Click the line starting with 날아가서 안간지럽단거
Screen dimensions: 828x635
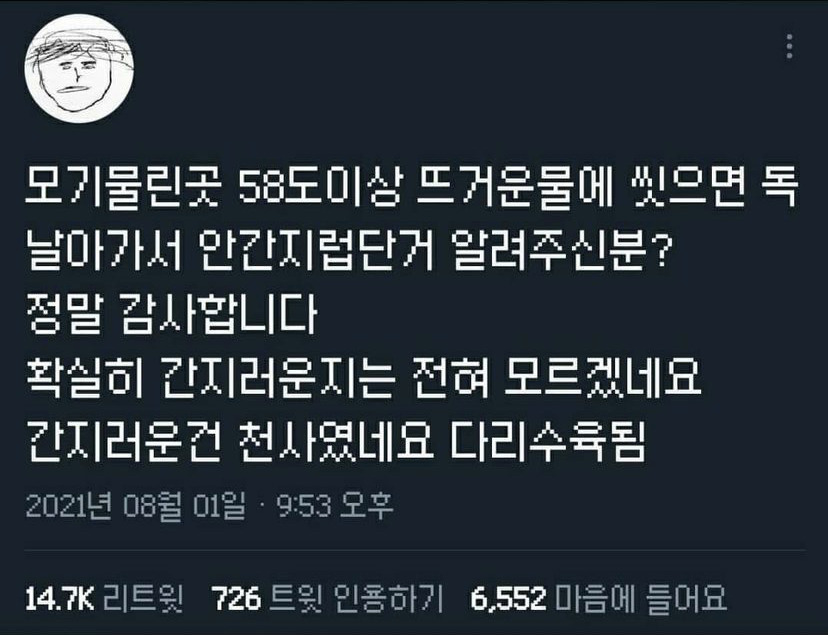[349, 251]
